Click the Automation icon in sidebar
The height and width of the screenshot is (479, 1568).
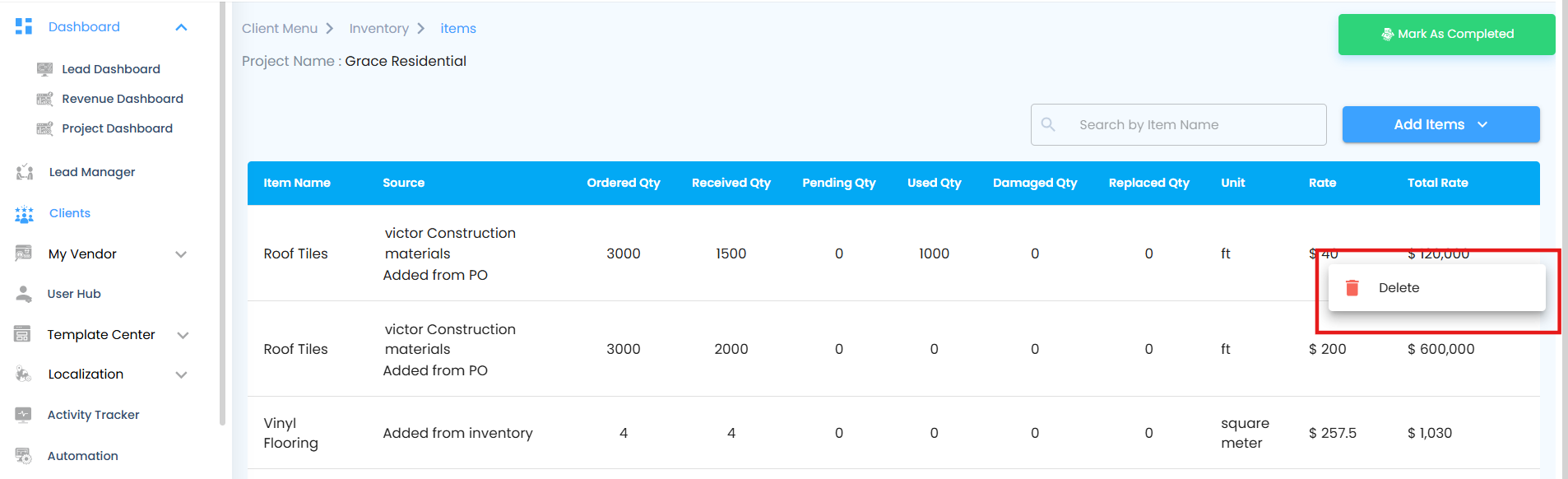point(24,456)
